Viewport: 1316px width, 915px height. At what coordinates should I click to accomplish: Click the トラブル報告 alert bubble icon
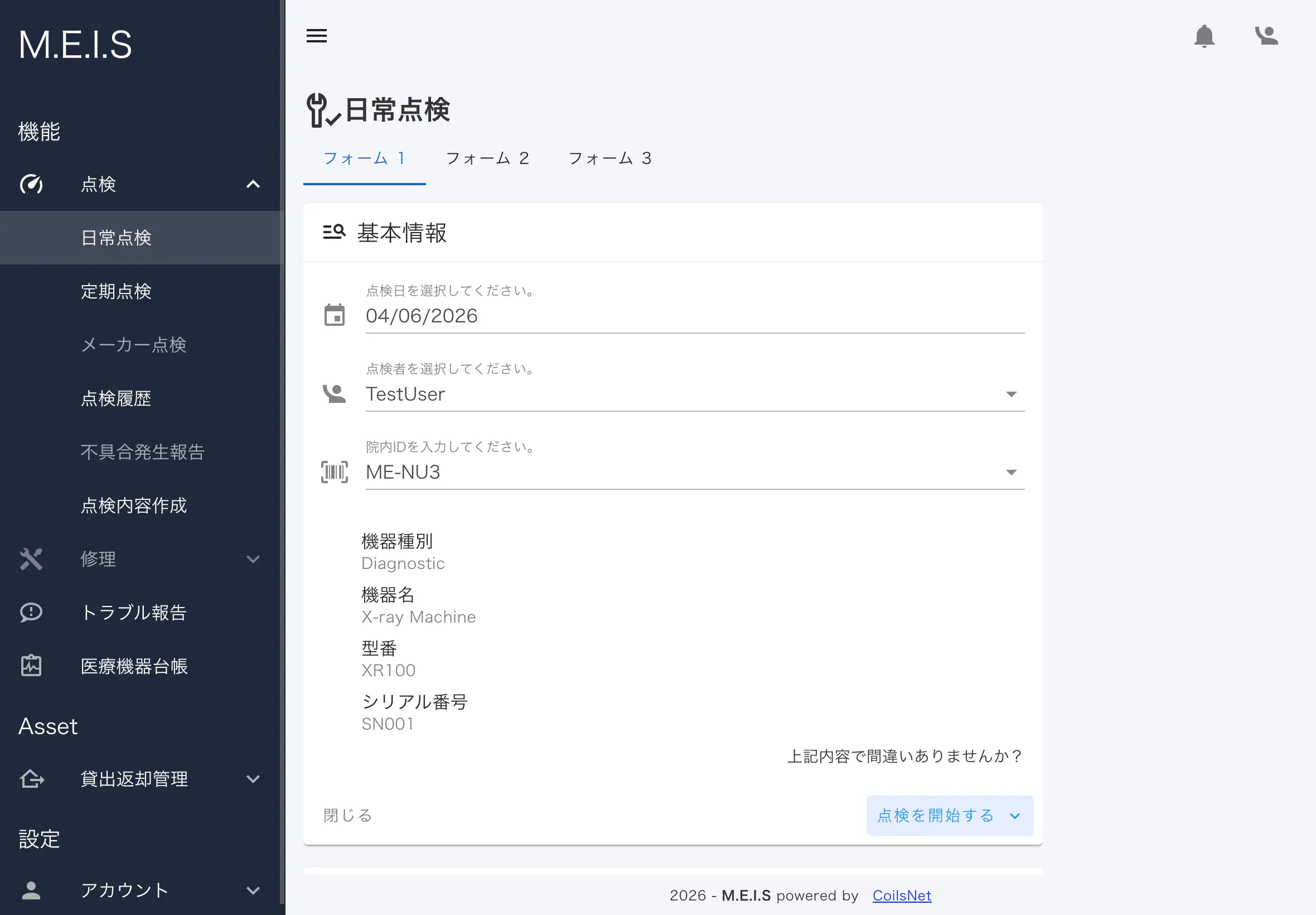point(31,612)
